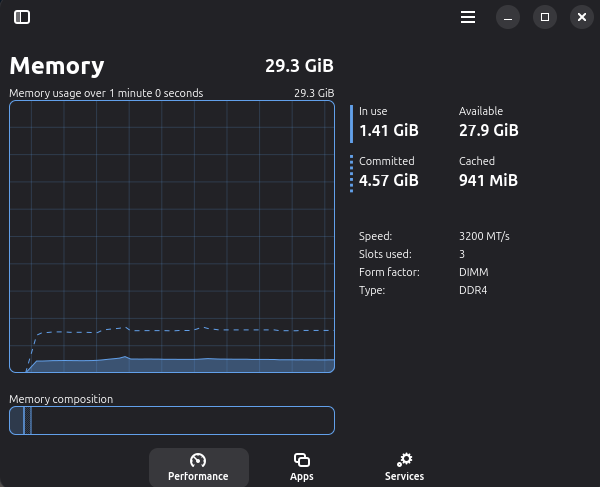
Task: Click the 3200 MT/s speed value
Action: (484, 237)
